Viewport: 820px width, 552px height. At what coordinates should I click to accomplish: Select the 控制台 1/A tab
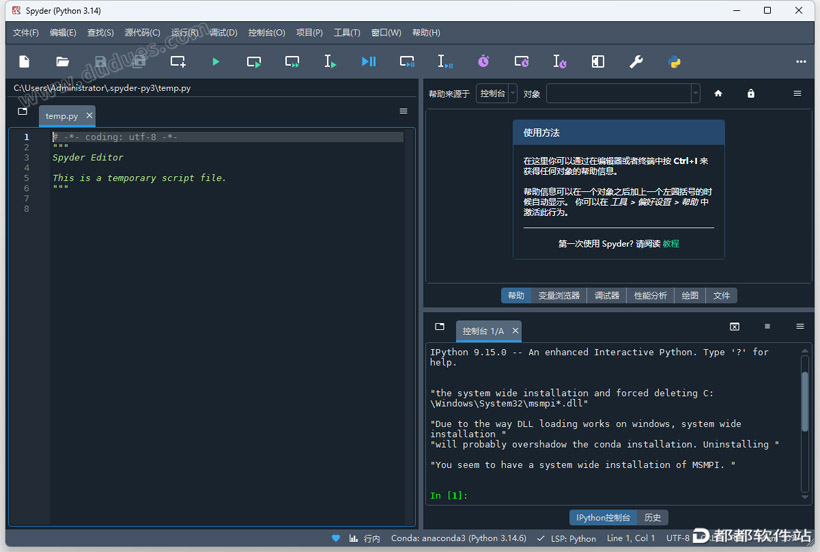483,331
